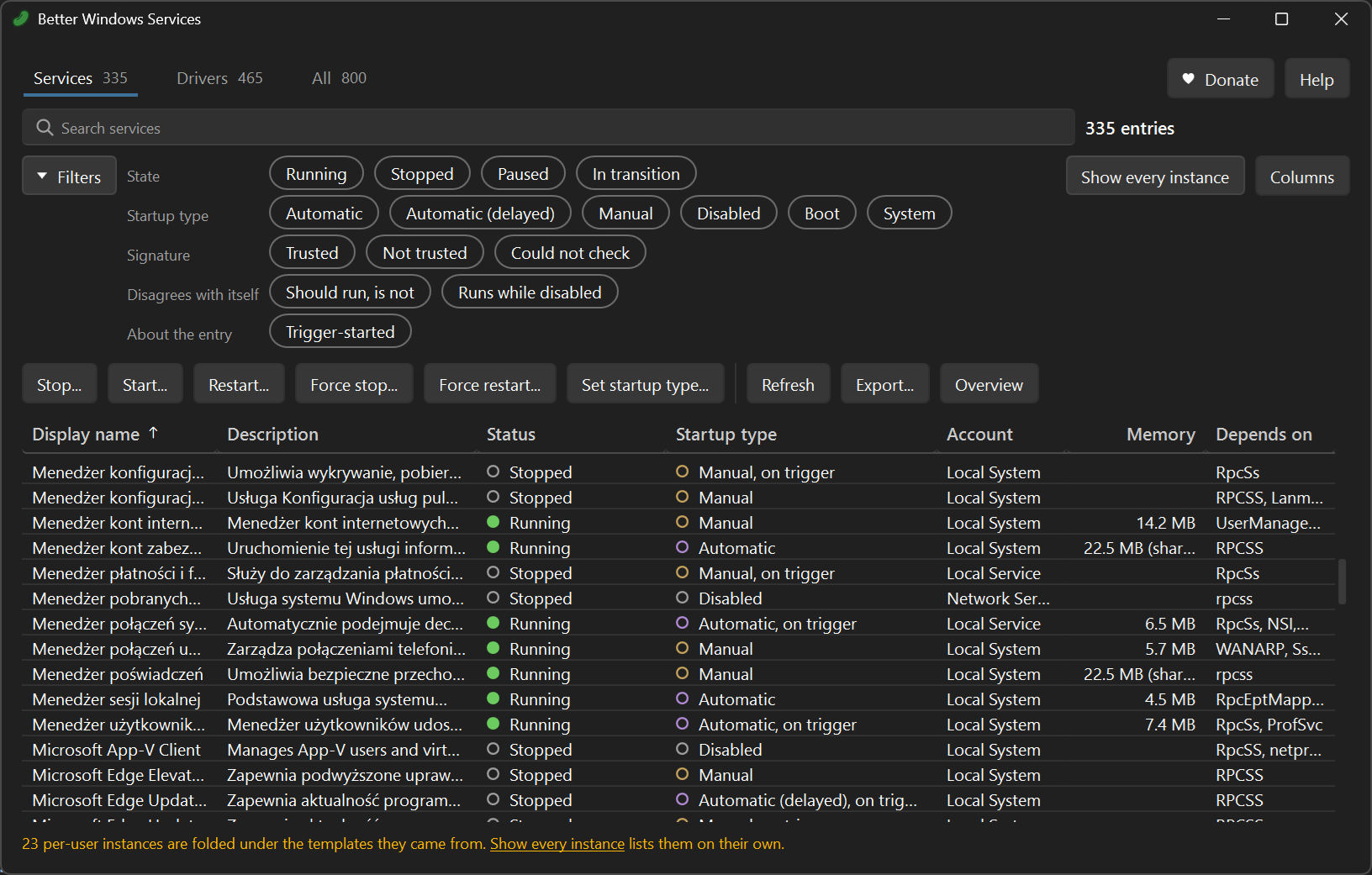
Task: Click the Stop... button
Action: pos(59,385)
